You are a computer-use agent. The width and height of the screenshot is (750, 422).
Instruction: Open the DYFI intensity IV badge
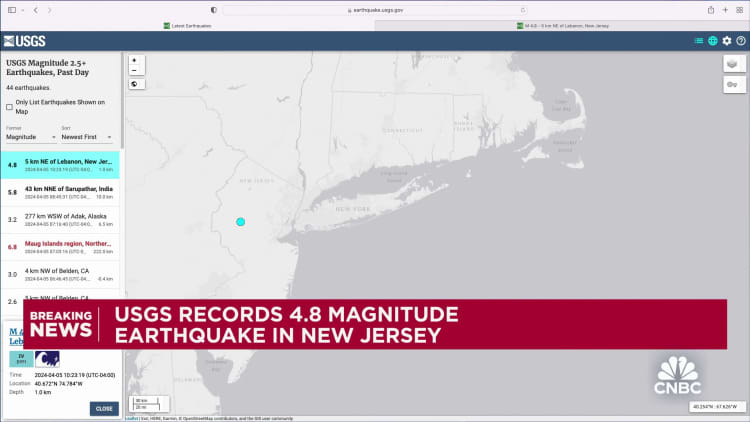[x=21, y=359]
